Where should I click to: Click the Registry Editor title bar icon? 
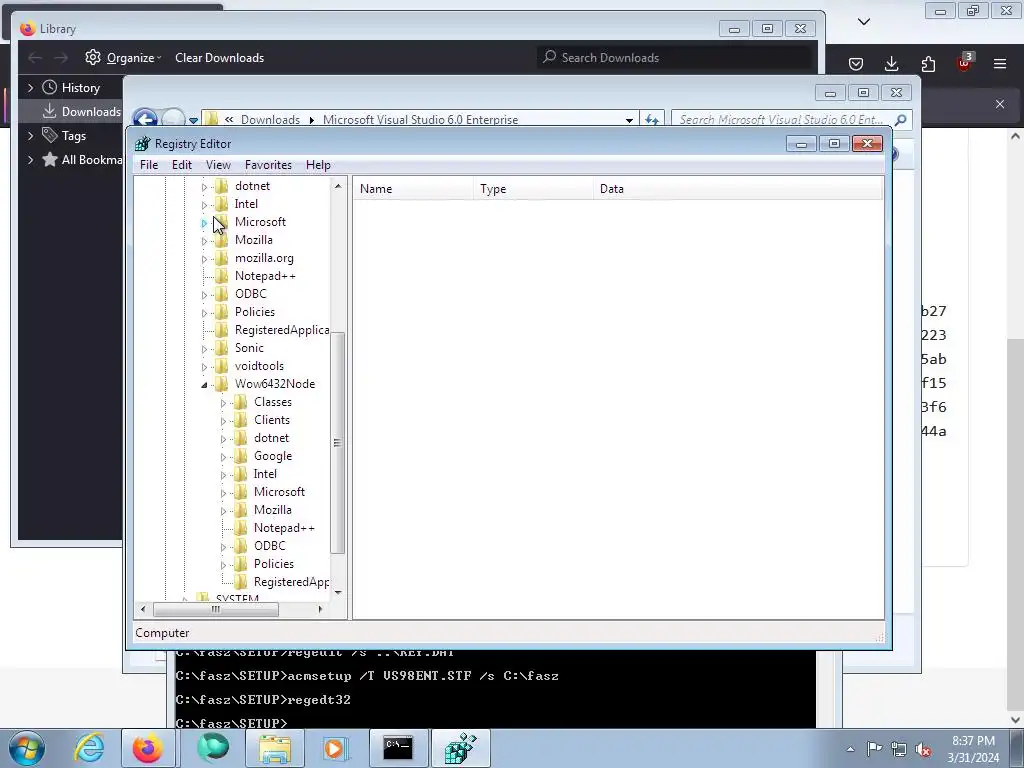pos(142,144)
